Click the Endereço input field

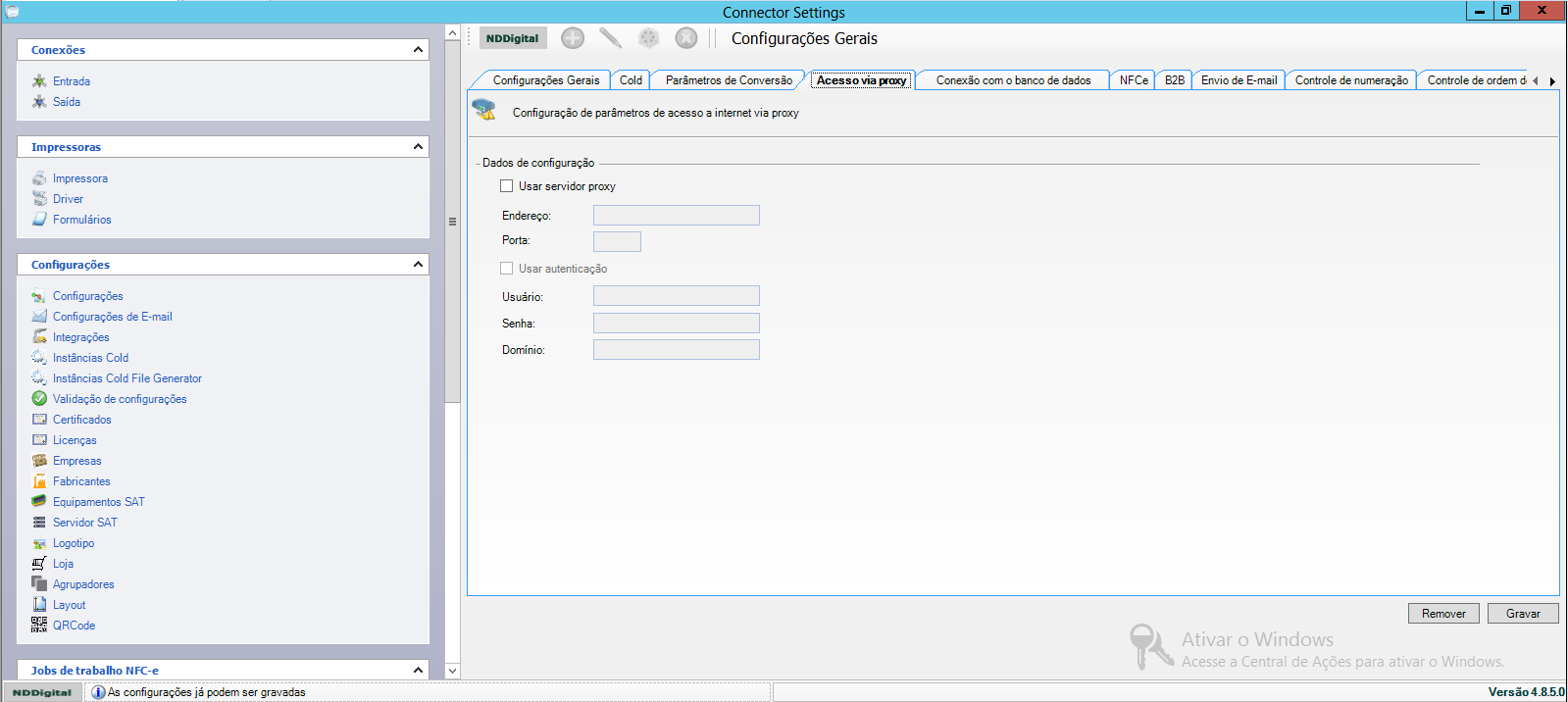click(676, 216)
